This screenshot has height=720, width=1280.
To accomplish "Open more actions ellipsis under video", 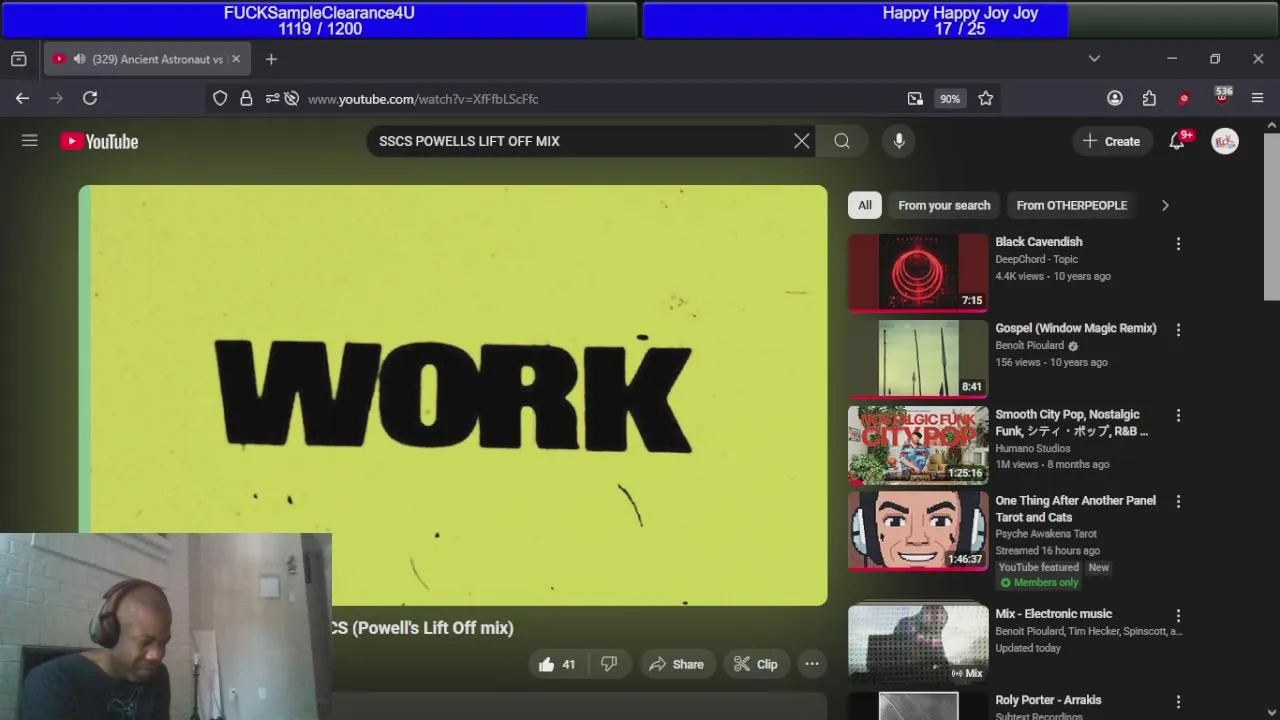I will click(812, 664).
